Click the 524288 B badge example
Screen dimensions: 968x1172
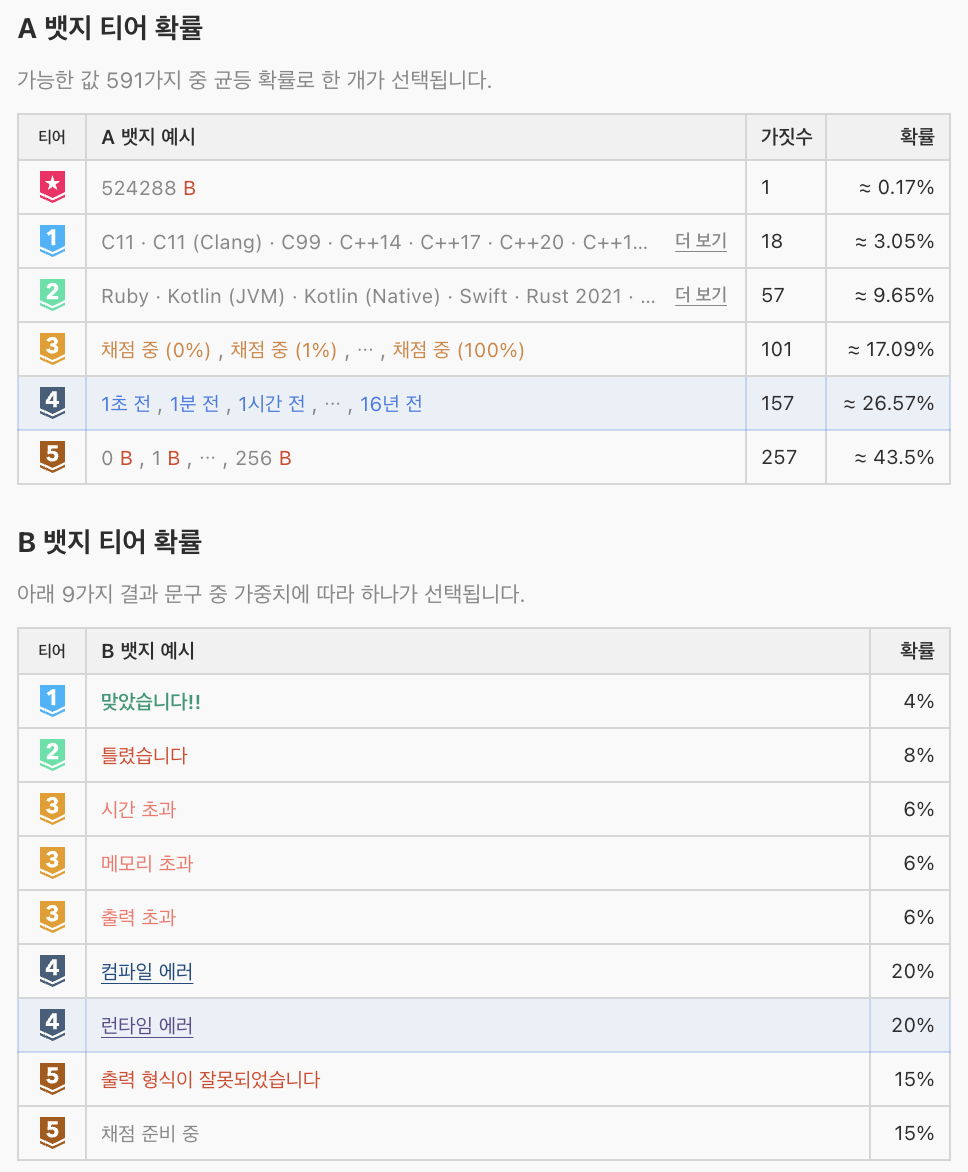148,187
